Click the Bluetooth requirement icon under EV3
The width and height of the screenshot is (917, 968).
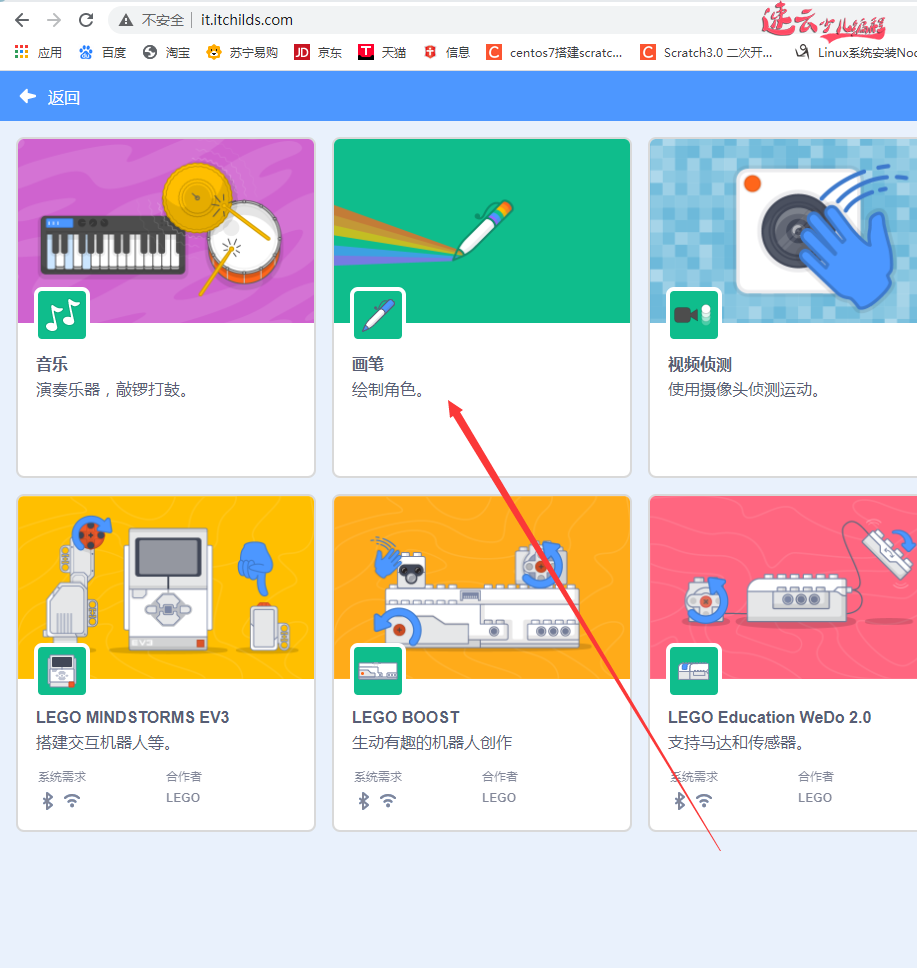pos(47,800)
